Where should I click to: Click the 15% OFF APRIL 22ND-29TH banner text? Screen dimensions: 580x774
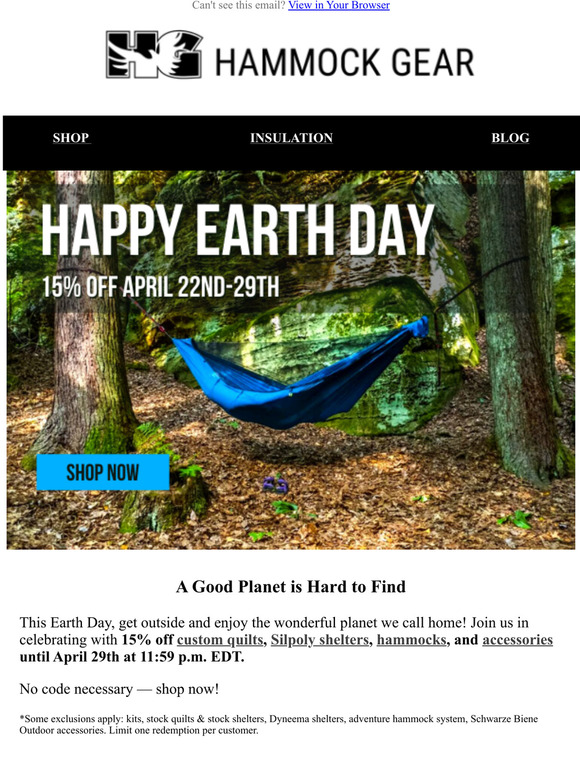coord(160,287)
